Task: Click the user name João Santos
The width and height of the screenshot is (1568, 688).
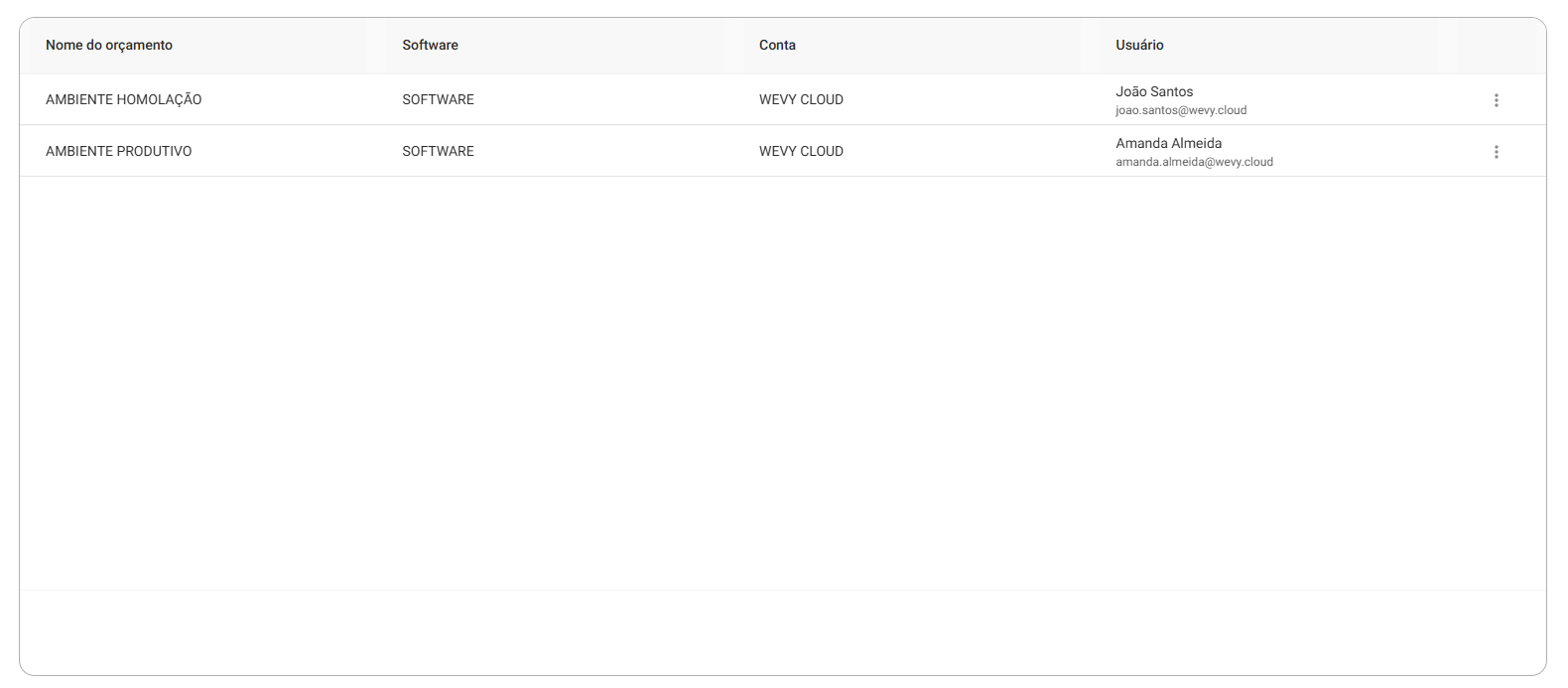Action: pyautogui.click(x=1154, y=91)
